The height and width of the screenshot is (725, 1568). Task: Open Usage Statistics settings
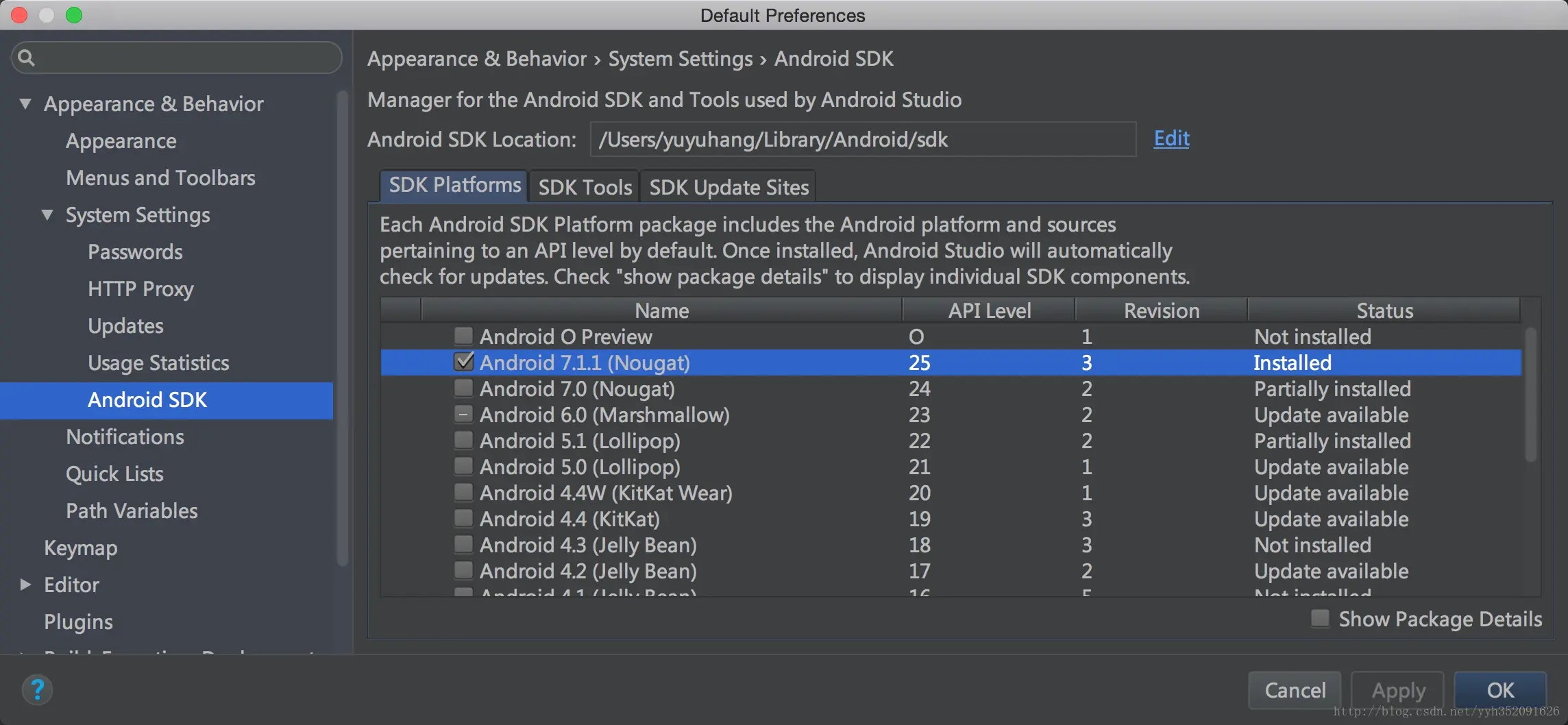tap(158, 362)
